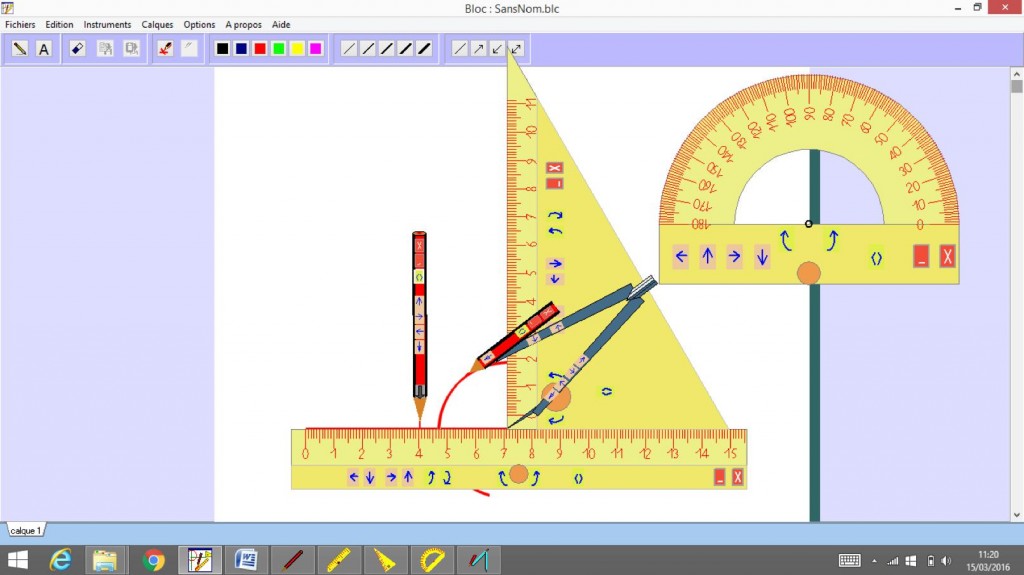Rotate the protractor clockwise using curved arrow
Image resolution: width=1024 pixels, height=575 pixels.
point(832,241)
